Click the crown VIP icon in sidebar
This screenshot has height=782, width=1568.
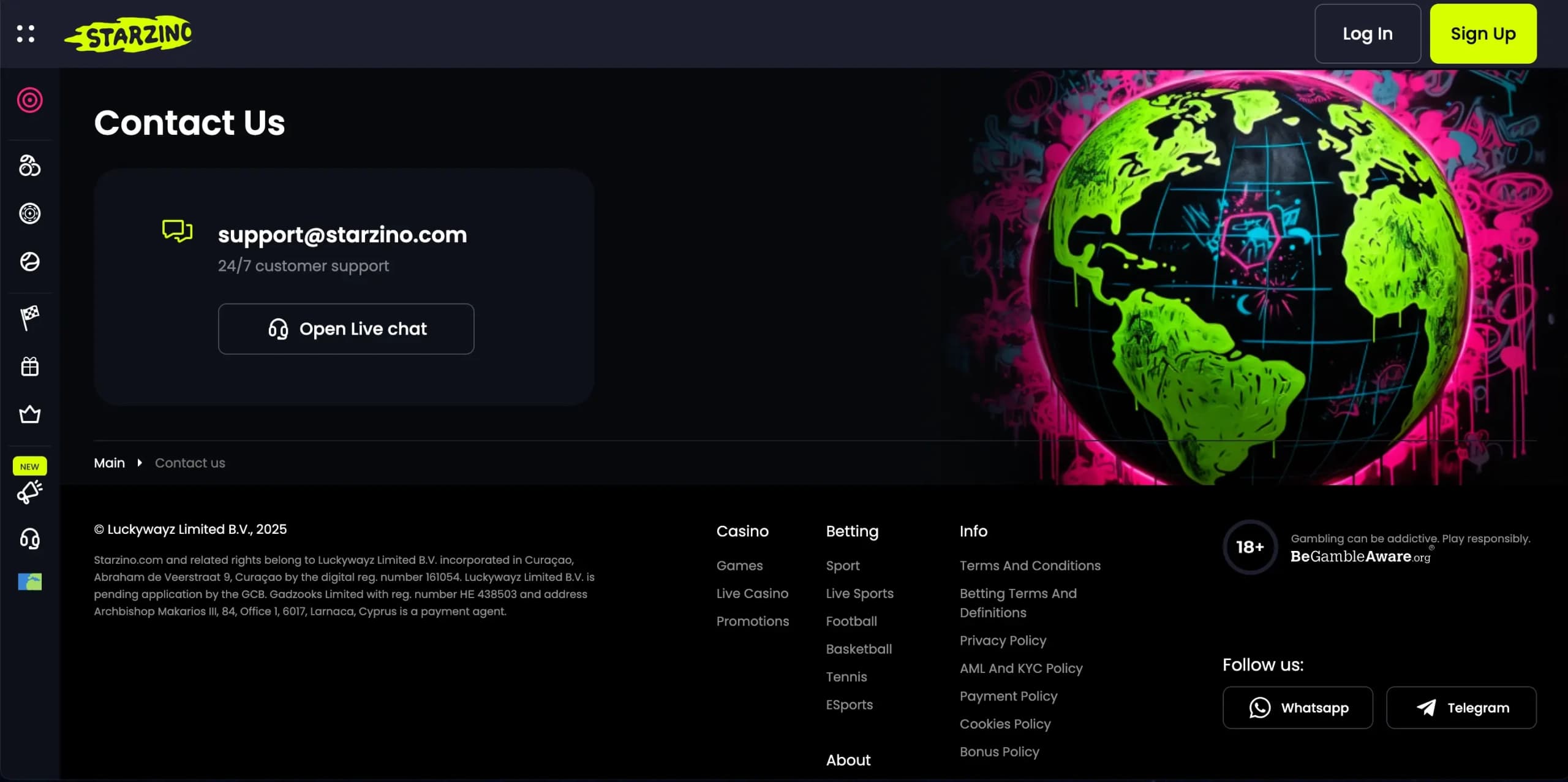[x=29, y=414]
